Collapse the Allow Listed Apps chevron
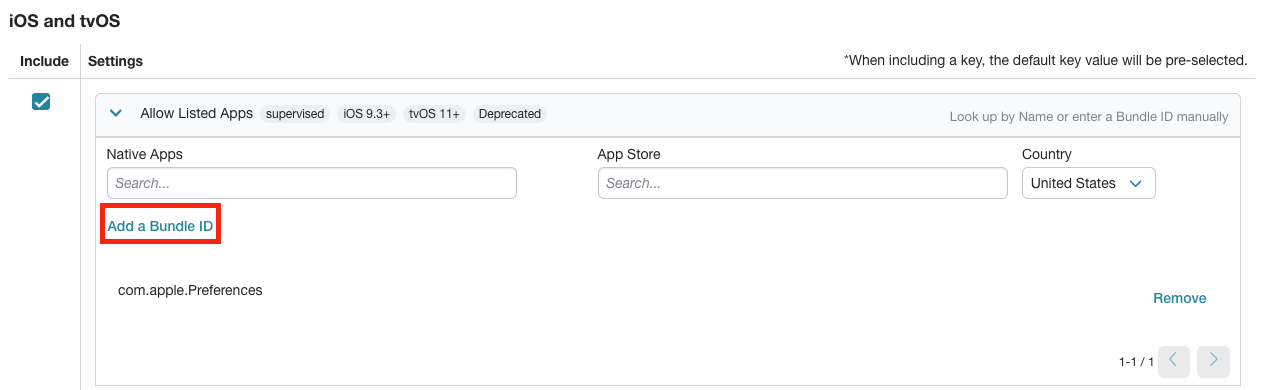This screenshot has width=1265, height=390. (x=115, y=114)
